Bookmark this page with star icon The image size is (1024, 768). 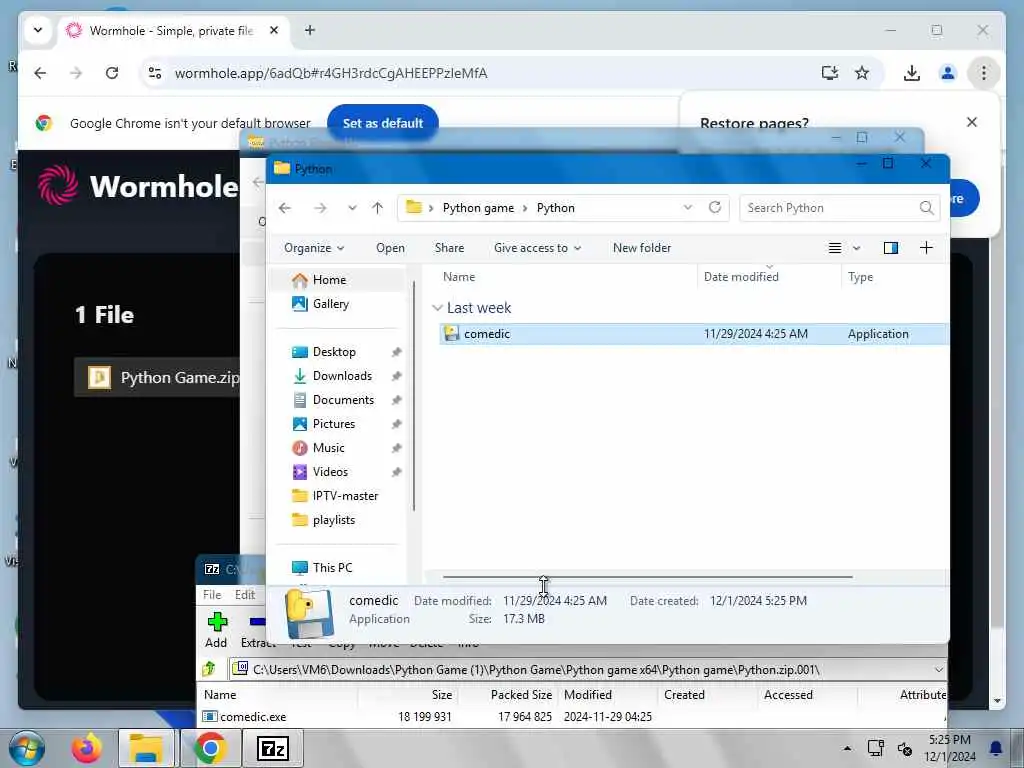(x=862, y=73)
